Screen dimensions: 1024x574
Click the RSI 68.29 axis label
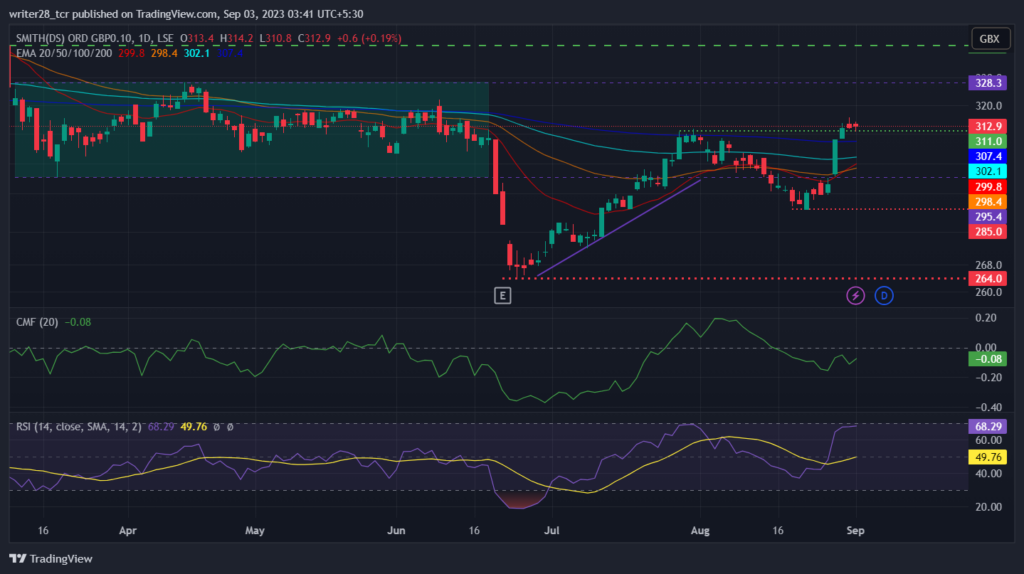tap(987, 426)
